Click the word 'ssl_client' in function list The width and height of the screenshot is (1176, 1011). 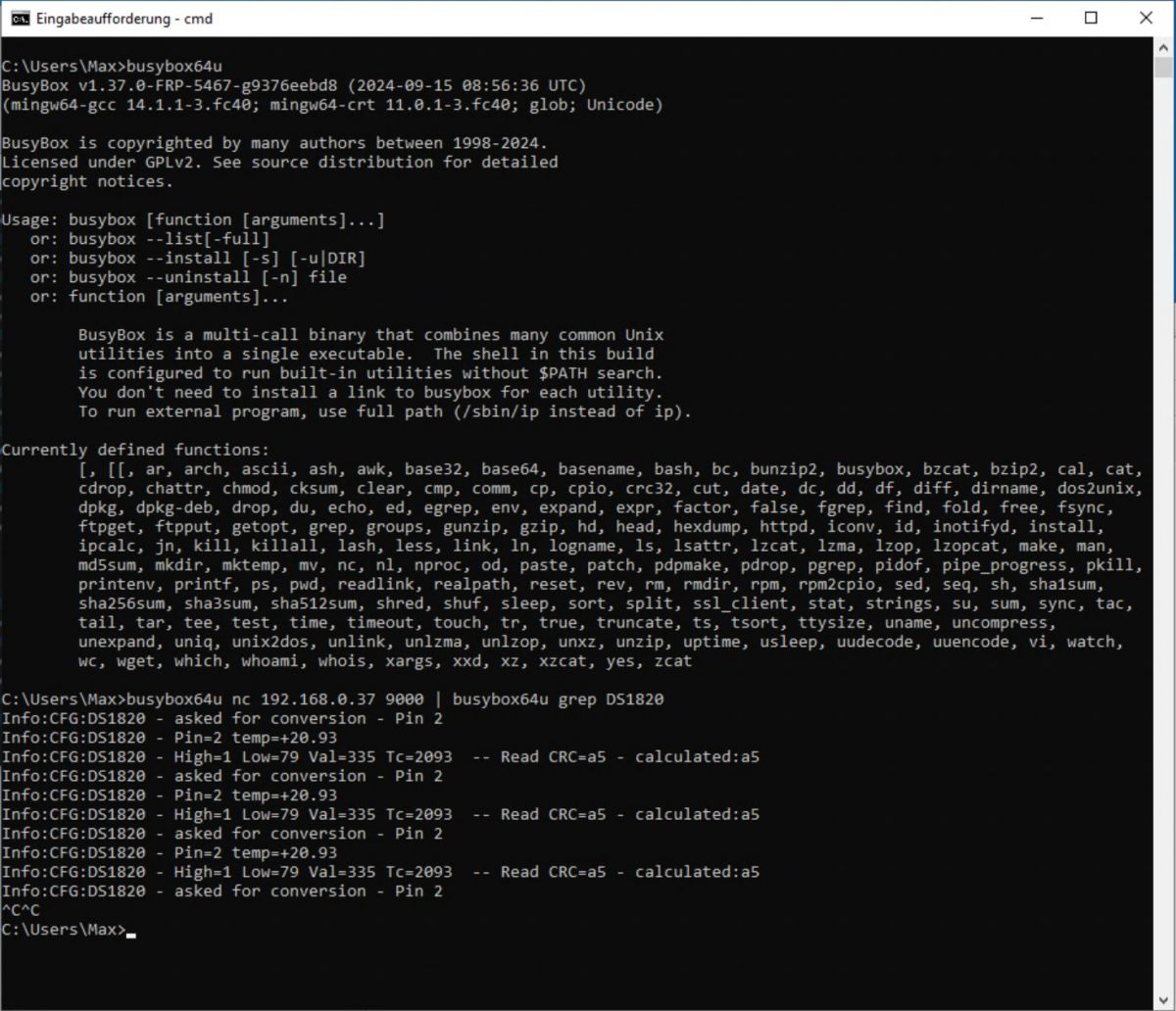coord(741,604)
